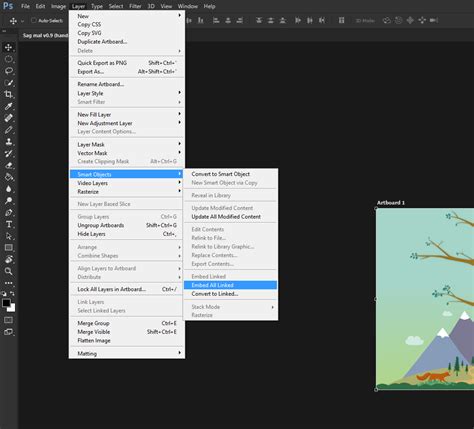Viewport: 474px width, 429px height.
Task: Select the Hand tool
Action: pyautogui.click(x=9, y=259)
